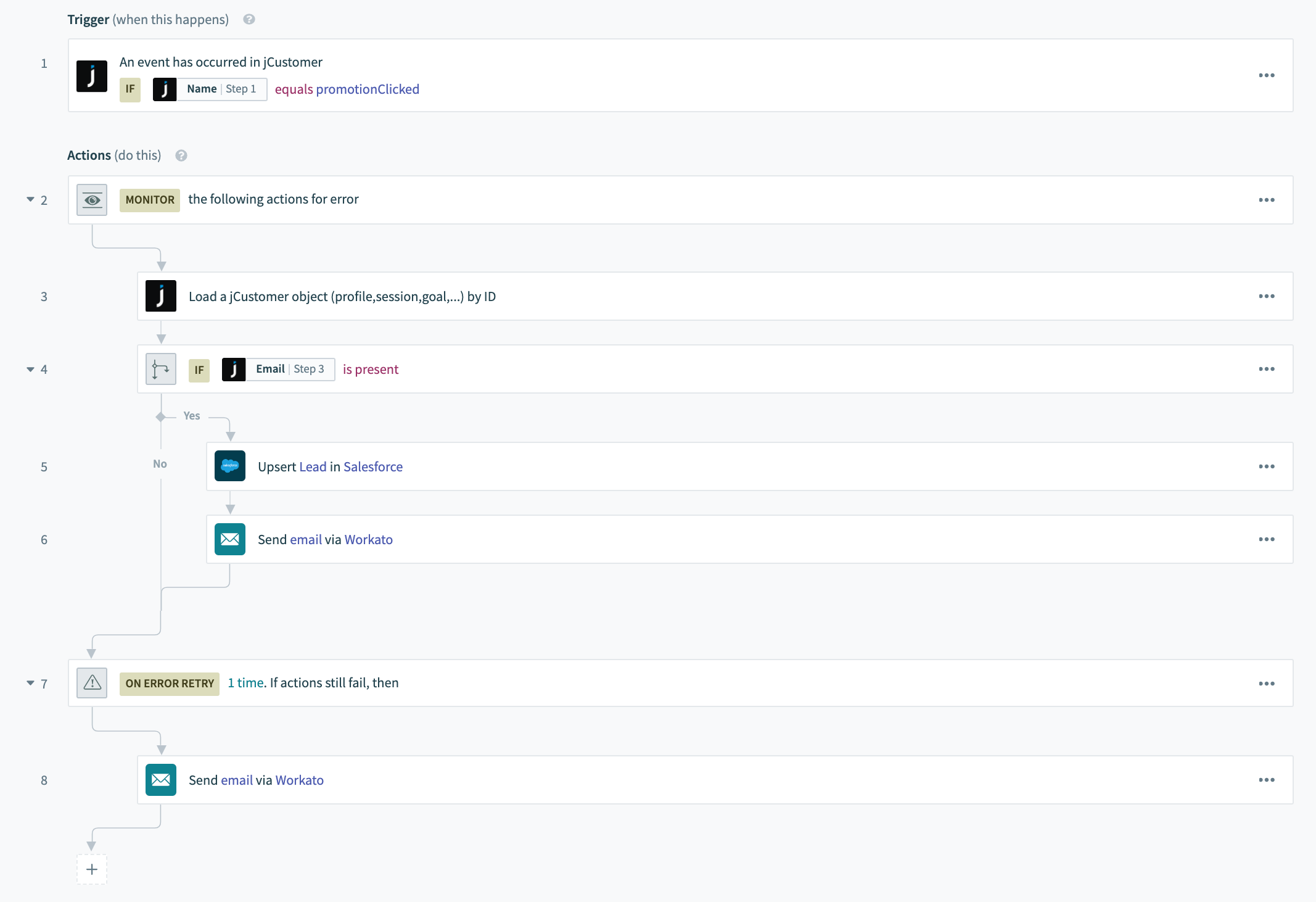Select 'Load a jCustomer object' step text
This screenshot has height=902, width=1316.
pyautogui.click(x=342, y=297)
